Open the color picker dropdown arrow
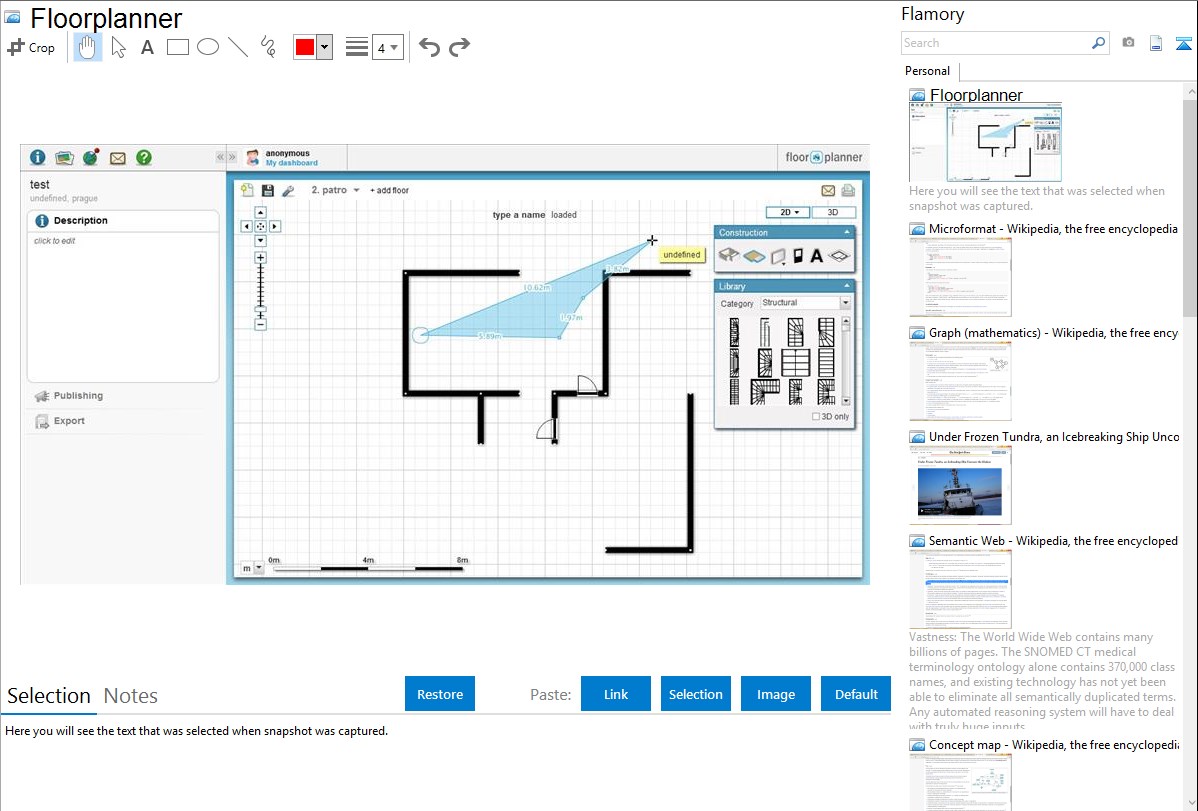This screenshot has width=1198, height=811. [325, 47]
